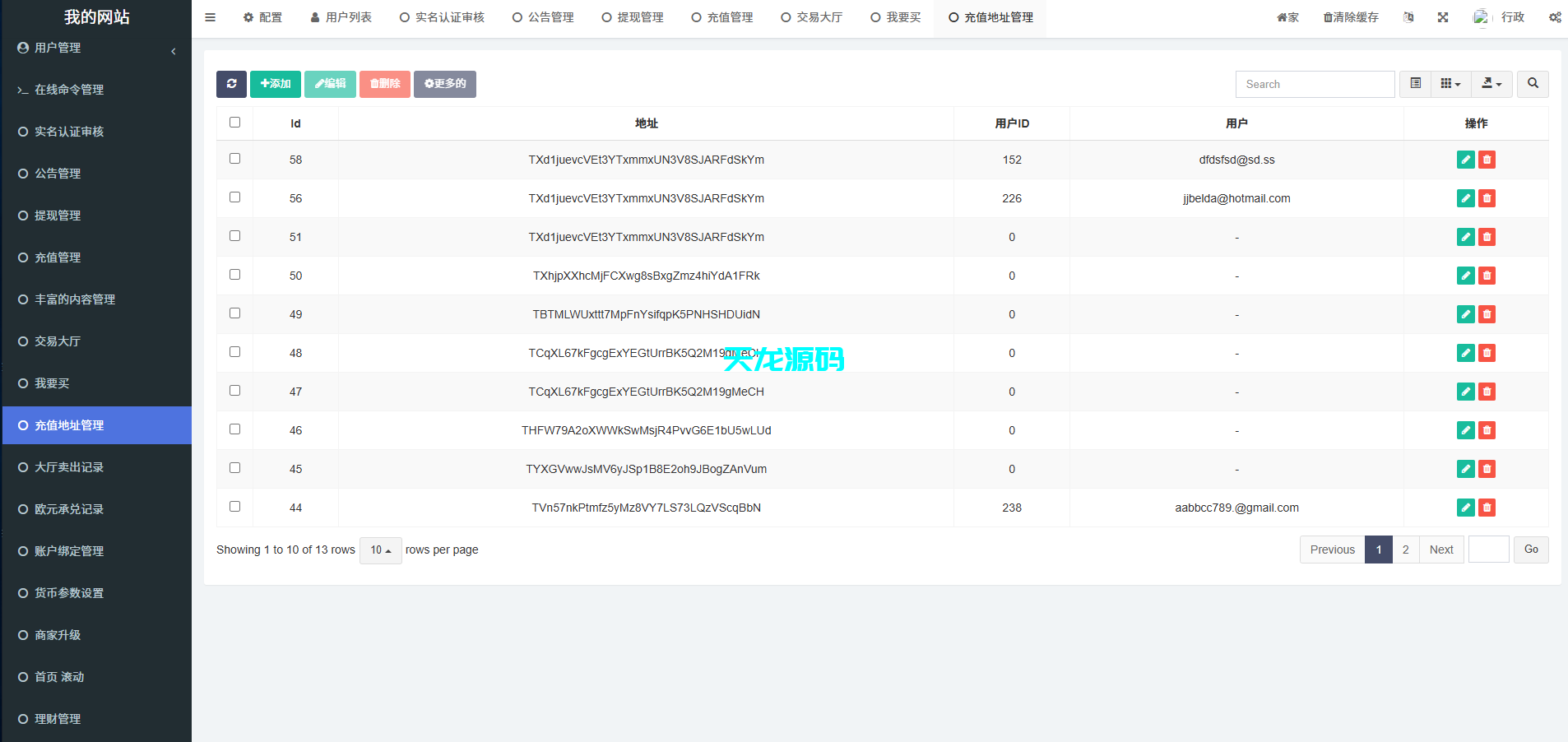
Task: Click the toggle view icon next to Search
Action: coord(1416,84)
